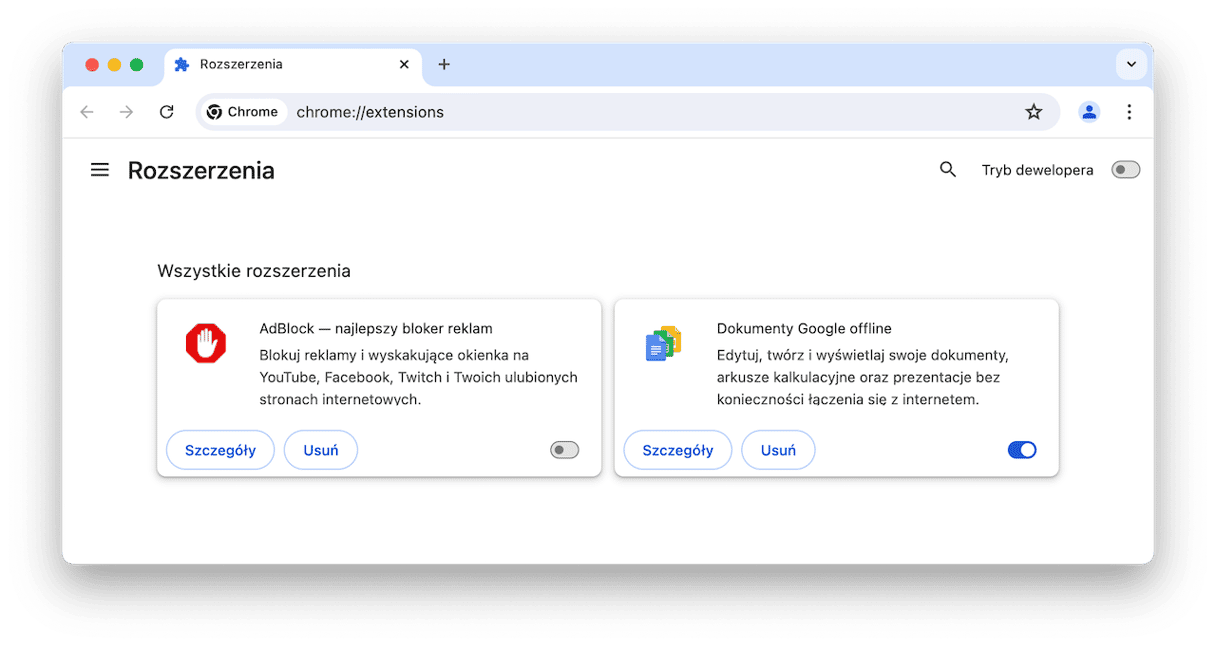Click Usuń for Dokumenty Google offline
Viewport: 1216px width, 646px height.
[778, 450]
